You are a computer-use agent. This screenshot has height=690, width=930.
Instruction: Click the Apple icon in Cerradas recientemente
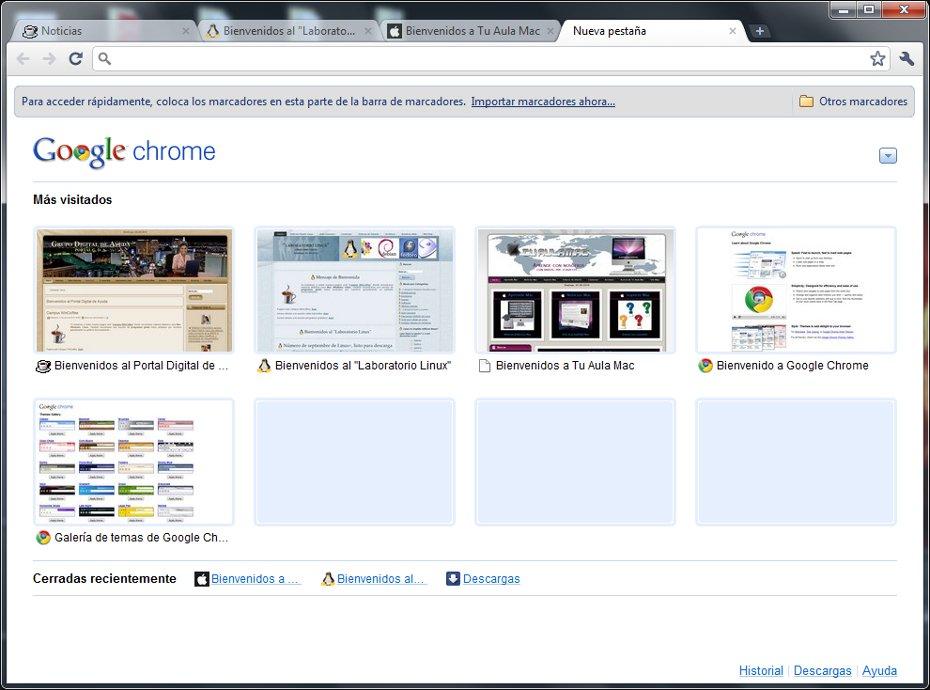click(x=202, y=579)
